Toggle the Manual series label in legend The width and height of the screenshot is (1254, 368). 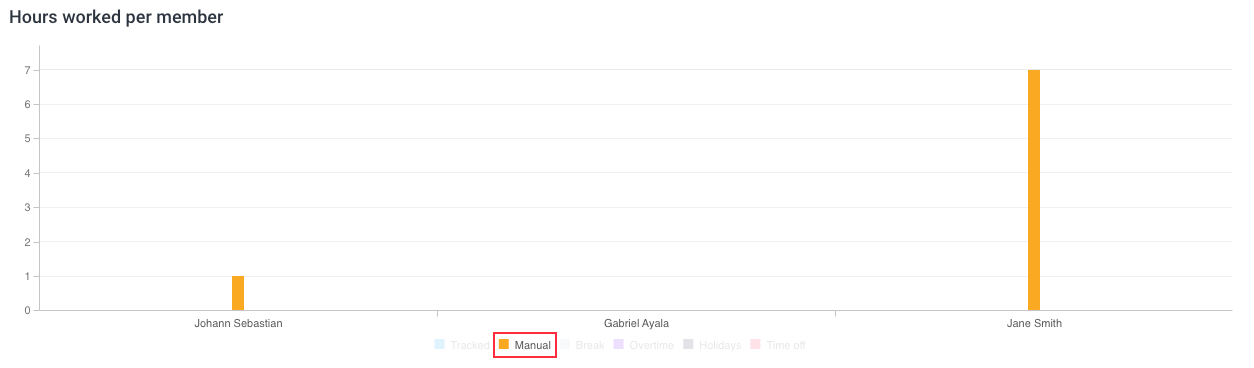tap(532, 346)
